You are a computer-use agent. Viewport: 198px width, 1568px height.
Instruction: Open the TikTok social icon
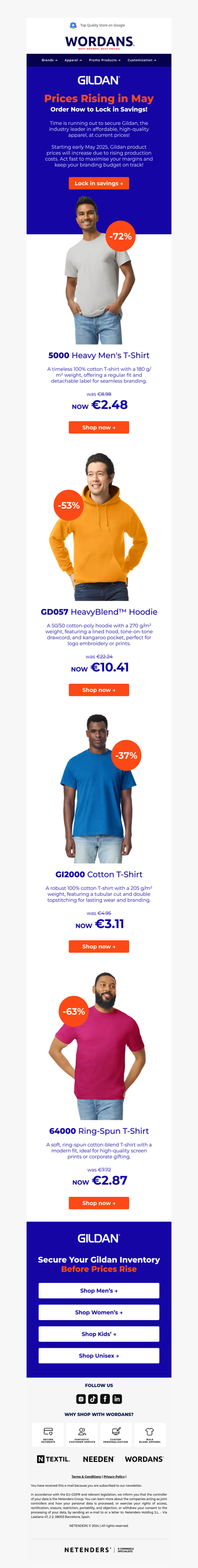point(93,1399)
